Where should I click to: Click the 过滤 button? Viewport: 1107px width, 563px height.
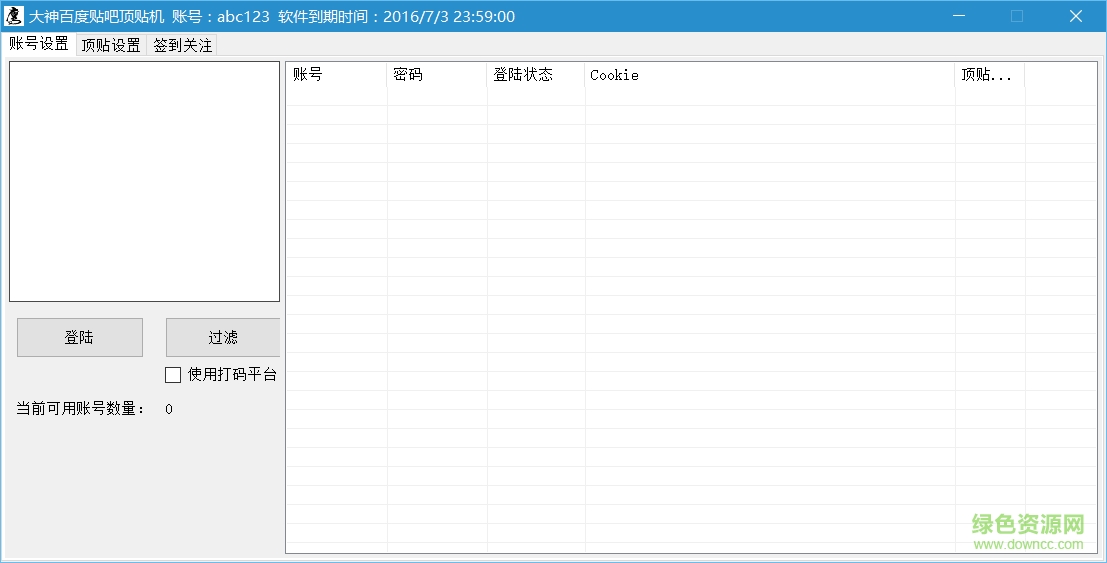pyautogui.click(x=223, y=337)
